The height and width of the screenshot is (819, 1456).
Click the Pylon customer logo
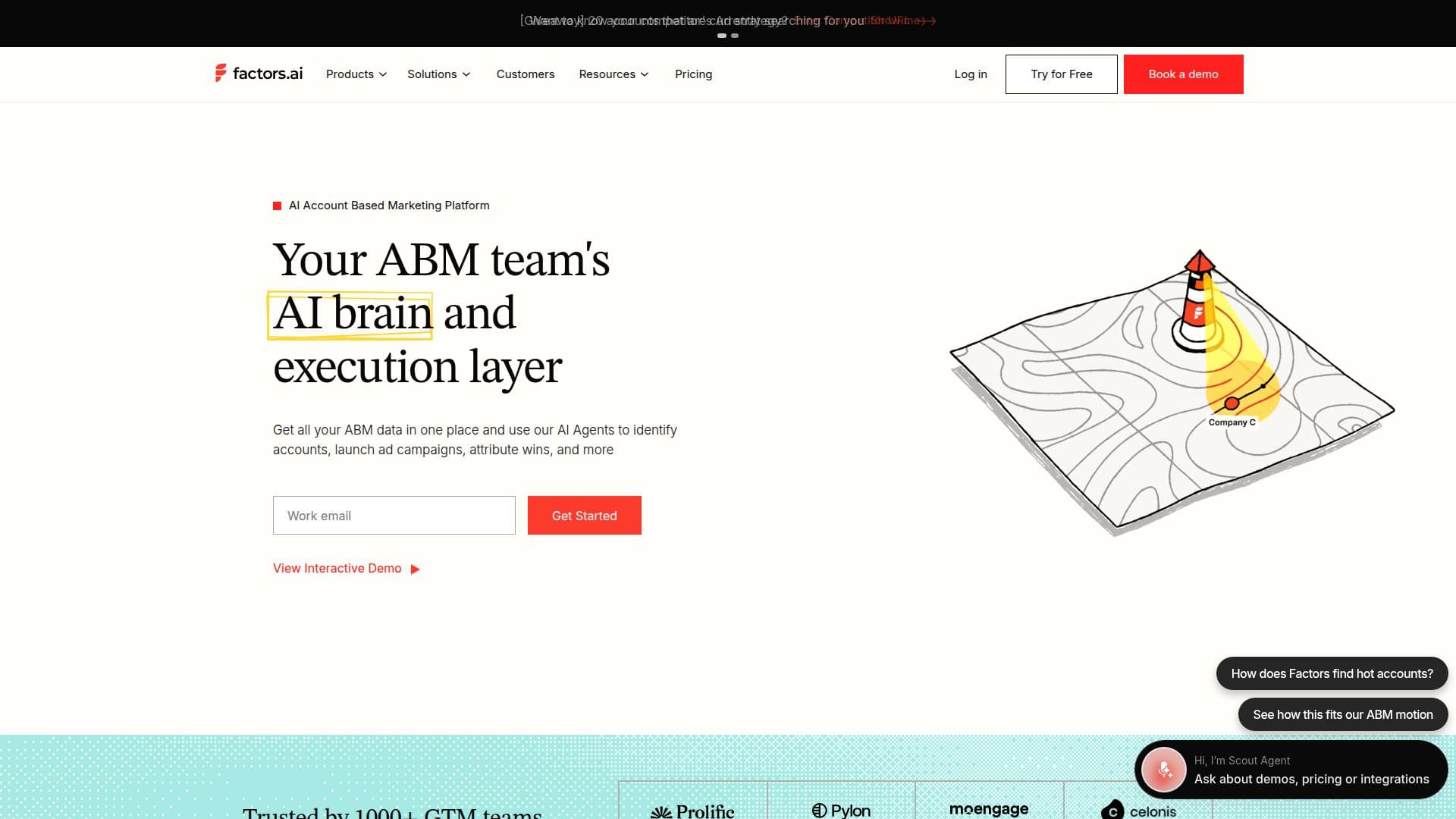click(x=841, y=811)
